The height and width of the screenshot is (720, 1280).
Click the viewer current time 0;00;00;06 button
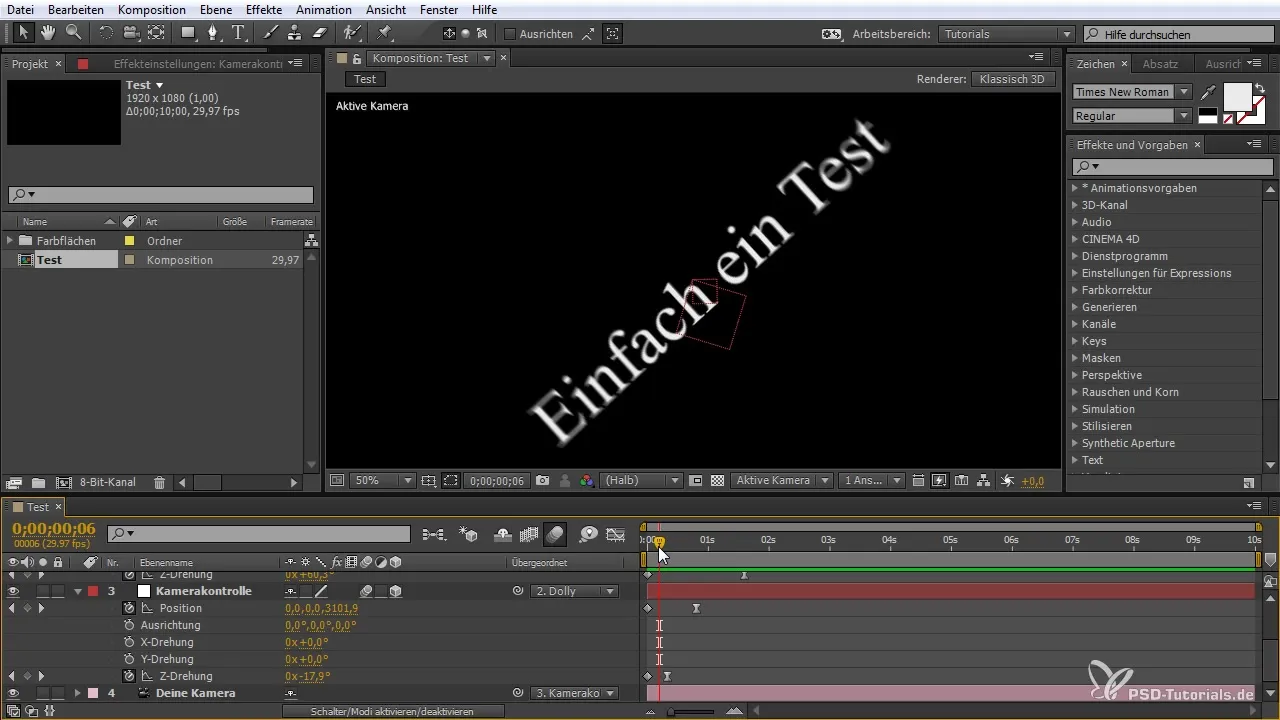496,480
